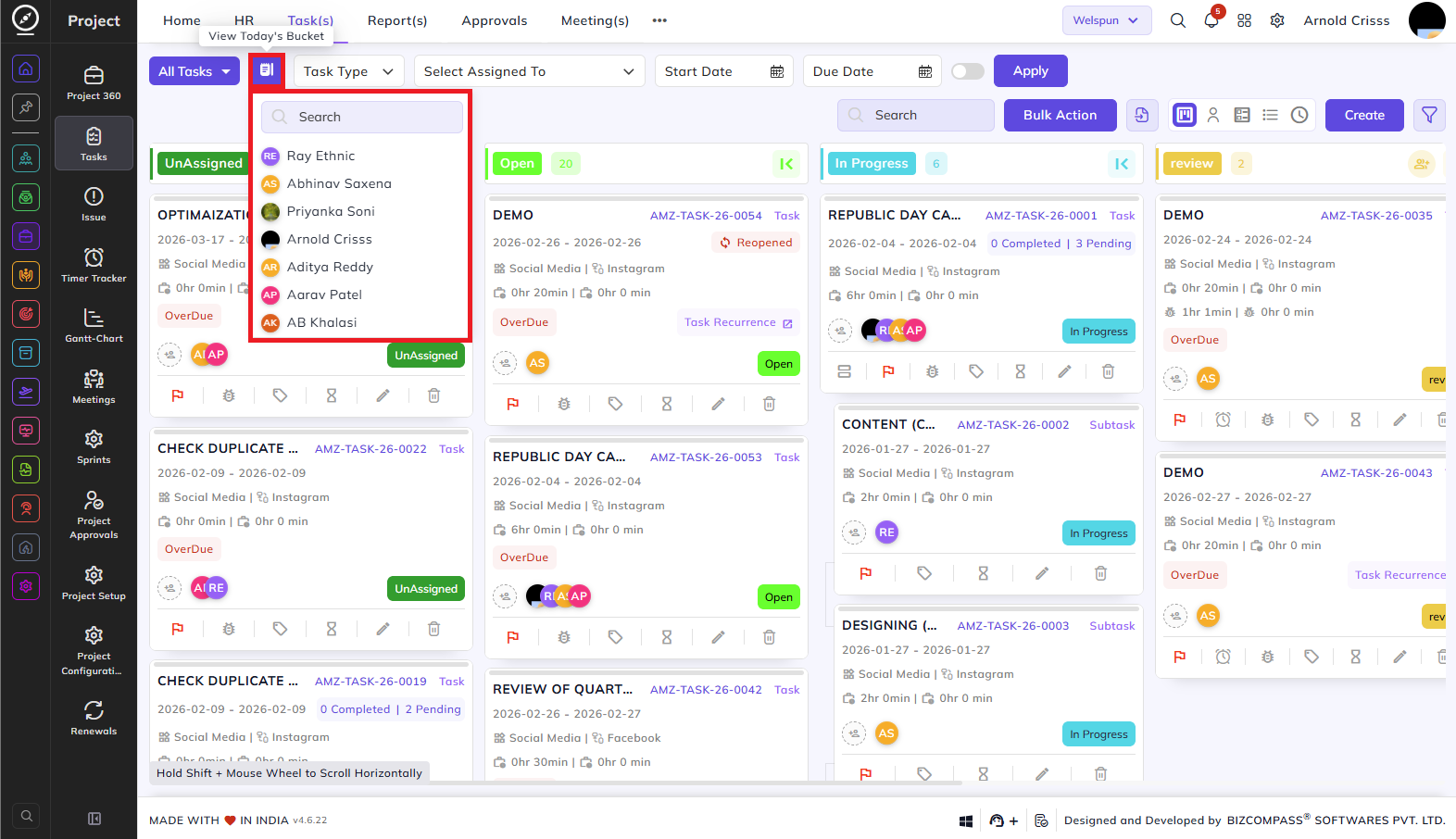Open Meeting(s) menu
The image size is (1456, 839).
[x=595, y=20]
